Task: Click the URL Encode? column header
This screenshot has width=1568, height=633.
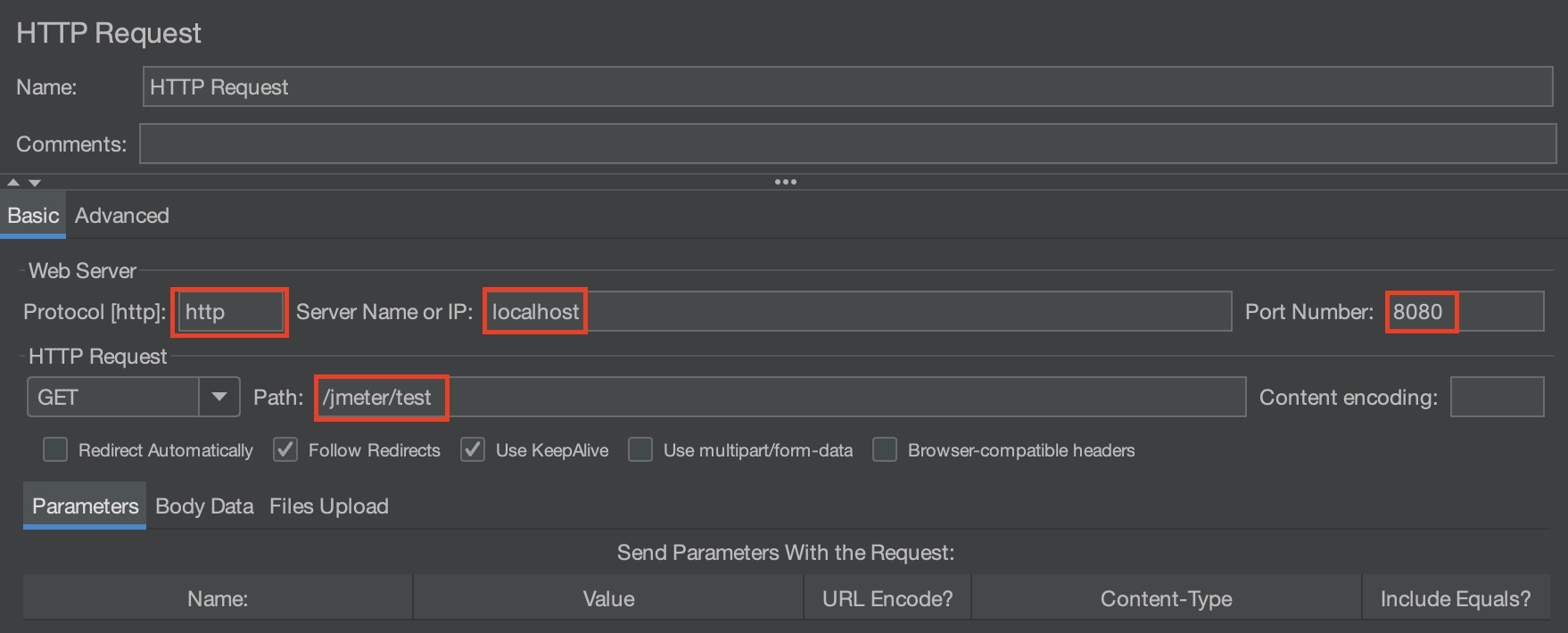Action: (x=887, y=598)
